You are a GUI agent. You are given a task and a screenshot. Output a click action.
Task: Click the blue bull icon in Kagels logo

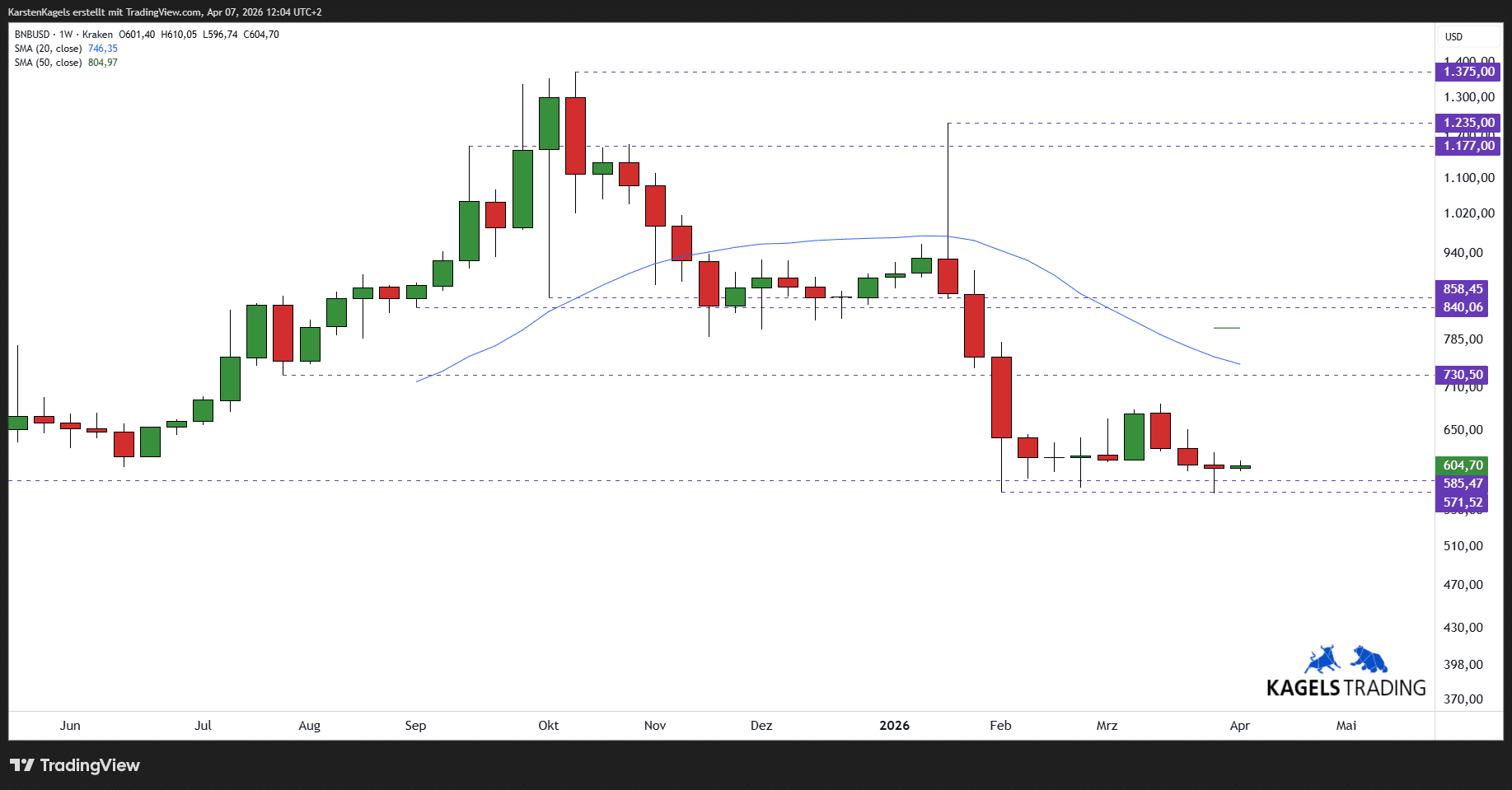pyautogui.click(x=1322, y=660)
